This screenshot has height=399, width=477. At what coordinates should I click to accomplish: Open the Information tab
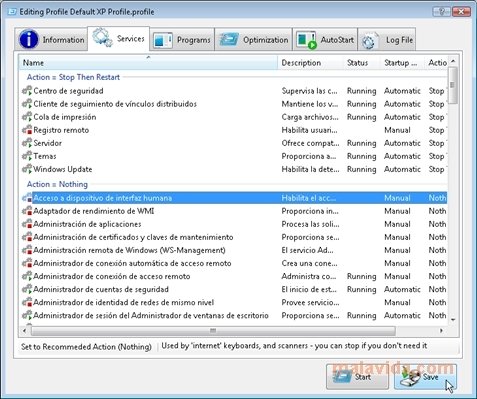coord(51,39)
